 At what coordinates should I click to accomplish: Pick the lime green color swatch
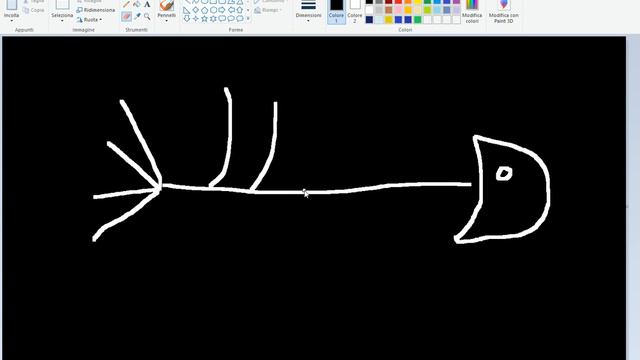click(x=427, y=10)
